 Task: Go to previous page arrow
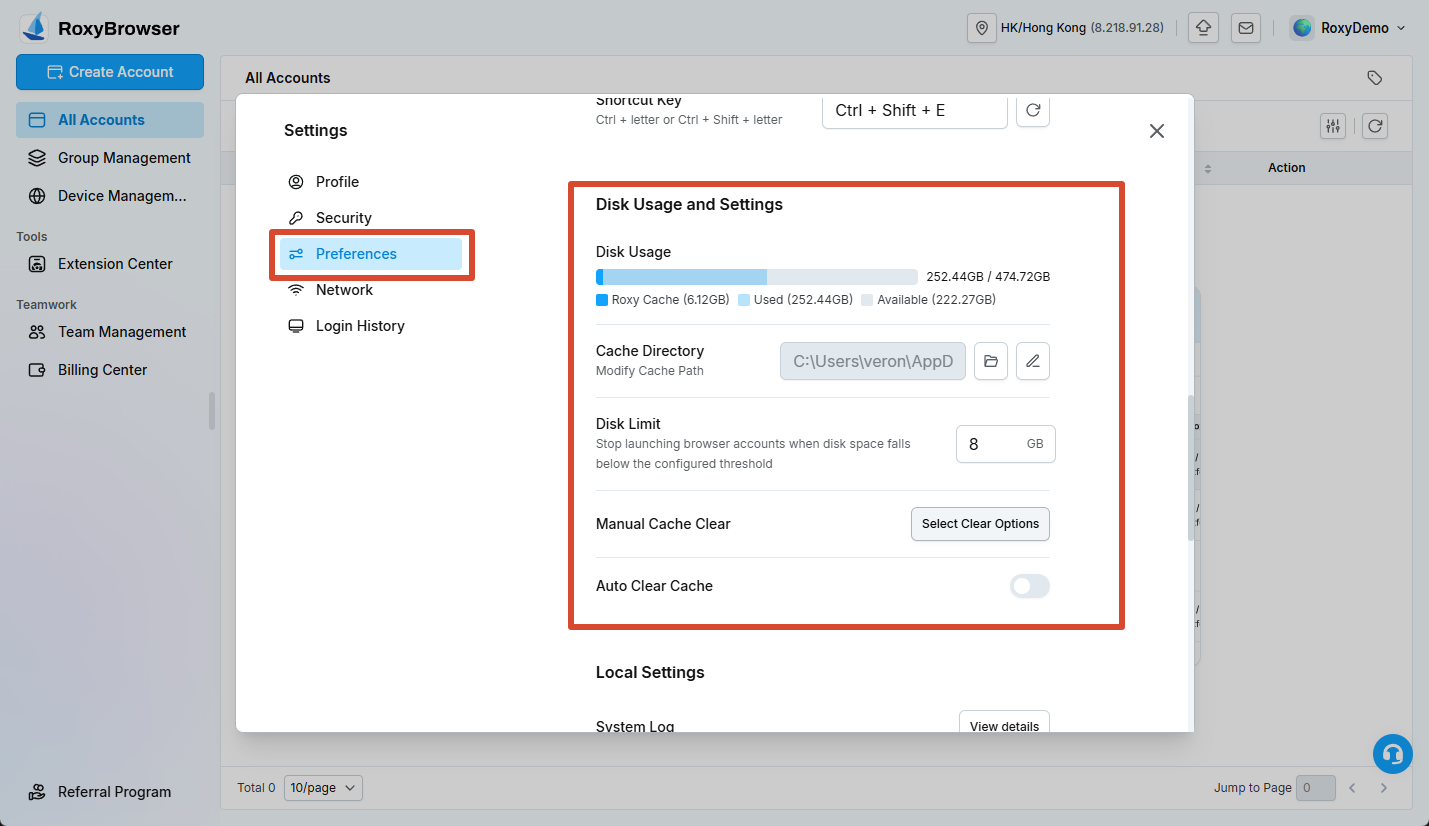pos(1352,788)
